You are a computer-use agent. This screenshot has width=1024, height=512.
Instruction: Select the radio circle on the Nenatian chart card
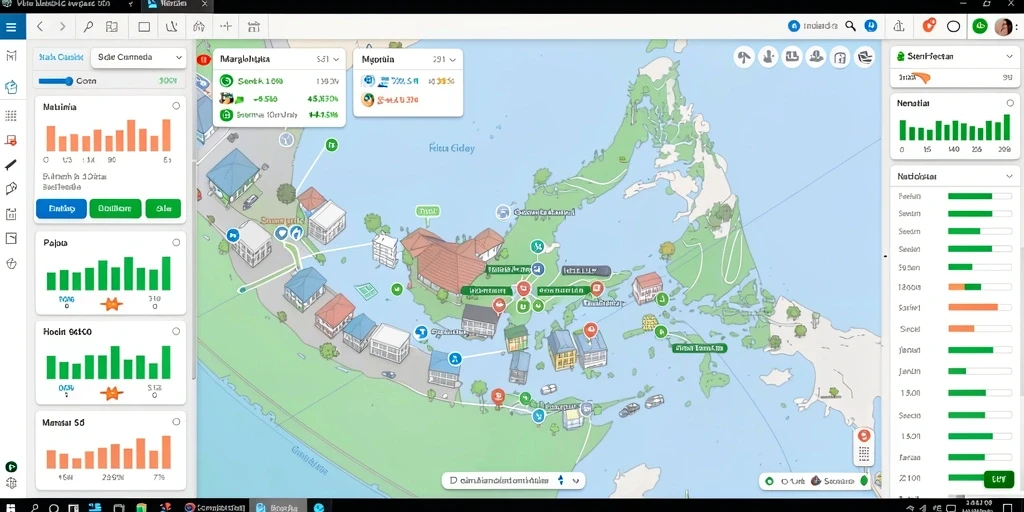click(x=1010, y=103)
